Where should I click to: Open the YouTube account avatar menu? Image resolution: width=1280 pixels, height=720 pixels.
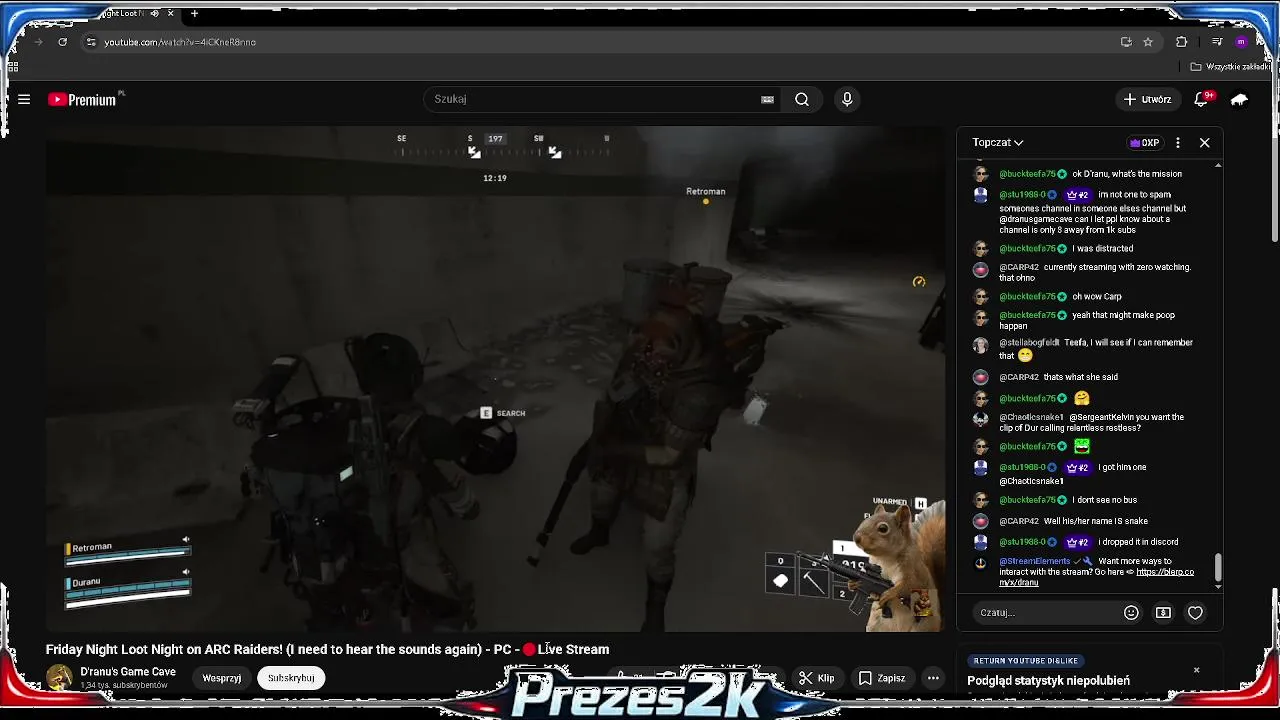pos(1239,99)
